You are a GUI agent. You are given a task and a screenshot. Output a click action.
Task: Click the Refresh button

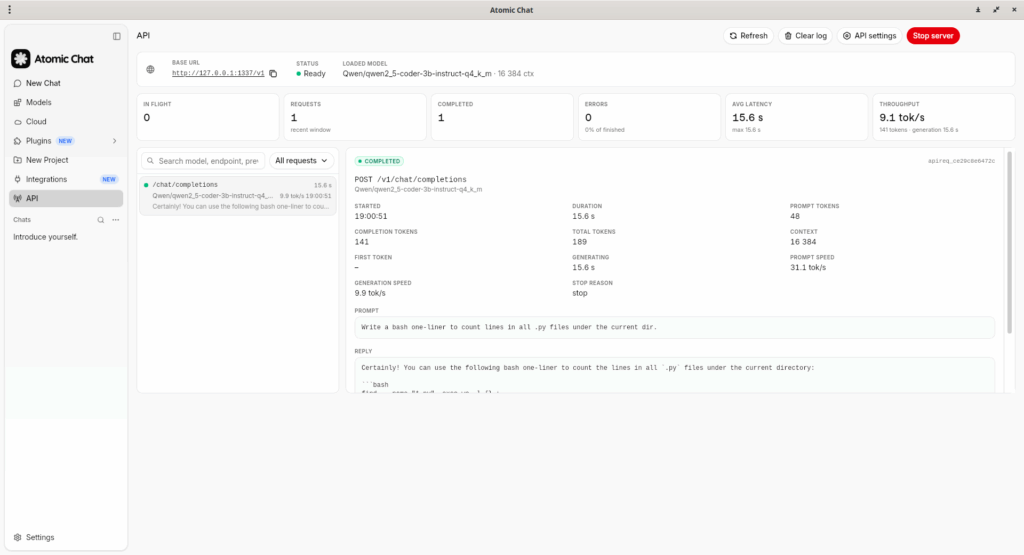748,36
